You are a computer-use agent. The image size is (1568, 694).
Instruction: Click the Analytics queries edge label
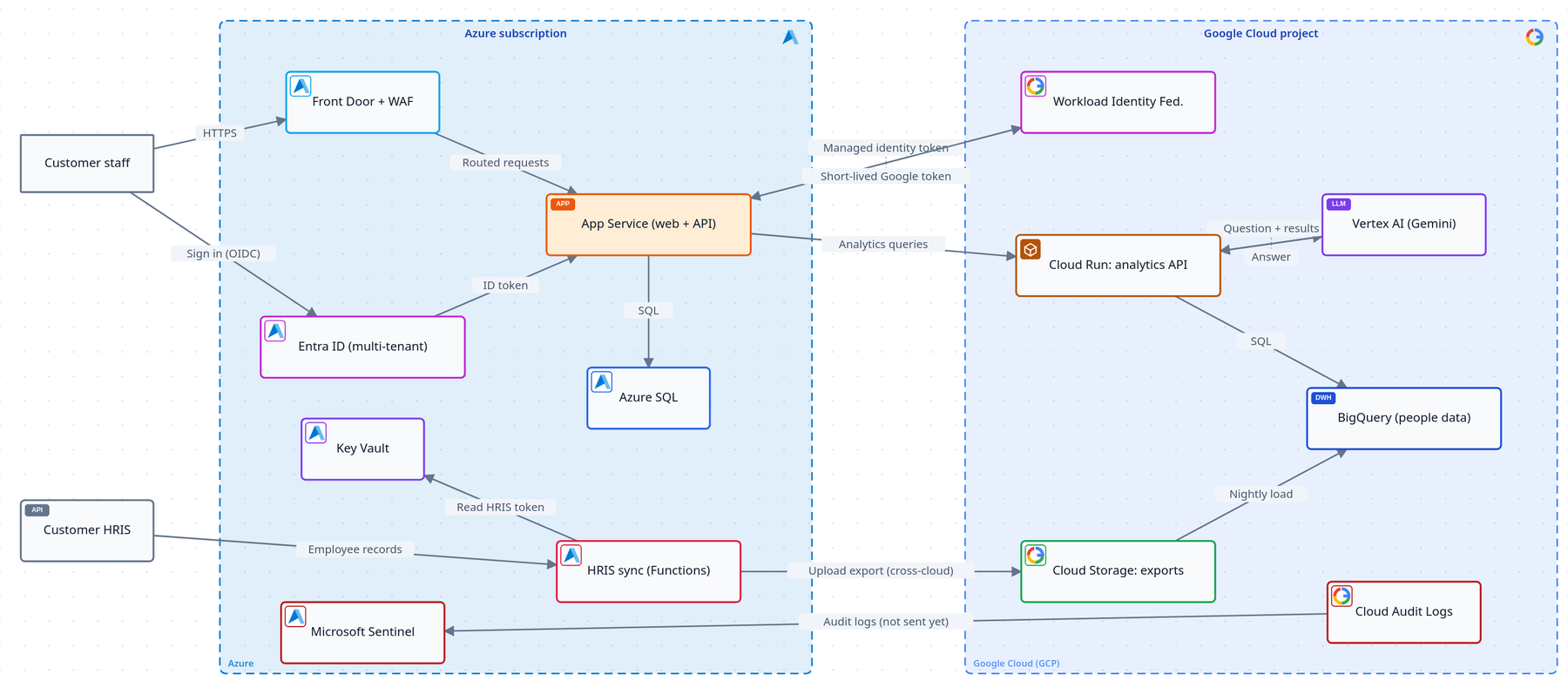tap(883, 245)
